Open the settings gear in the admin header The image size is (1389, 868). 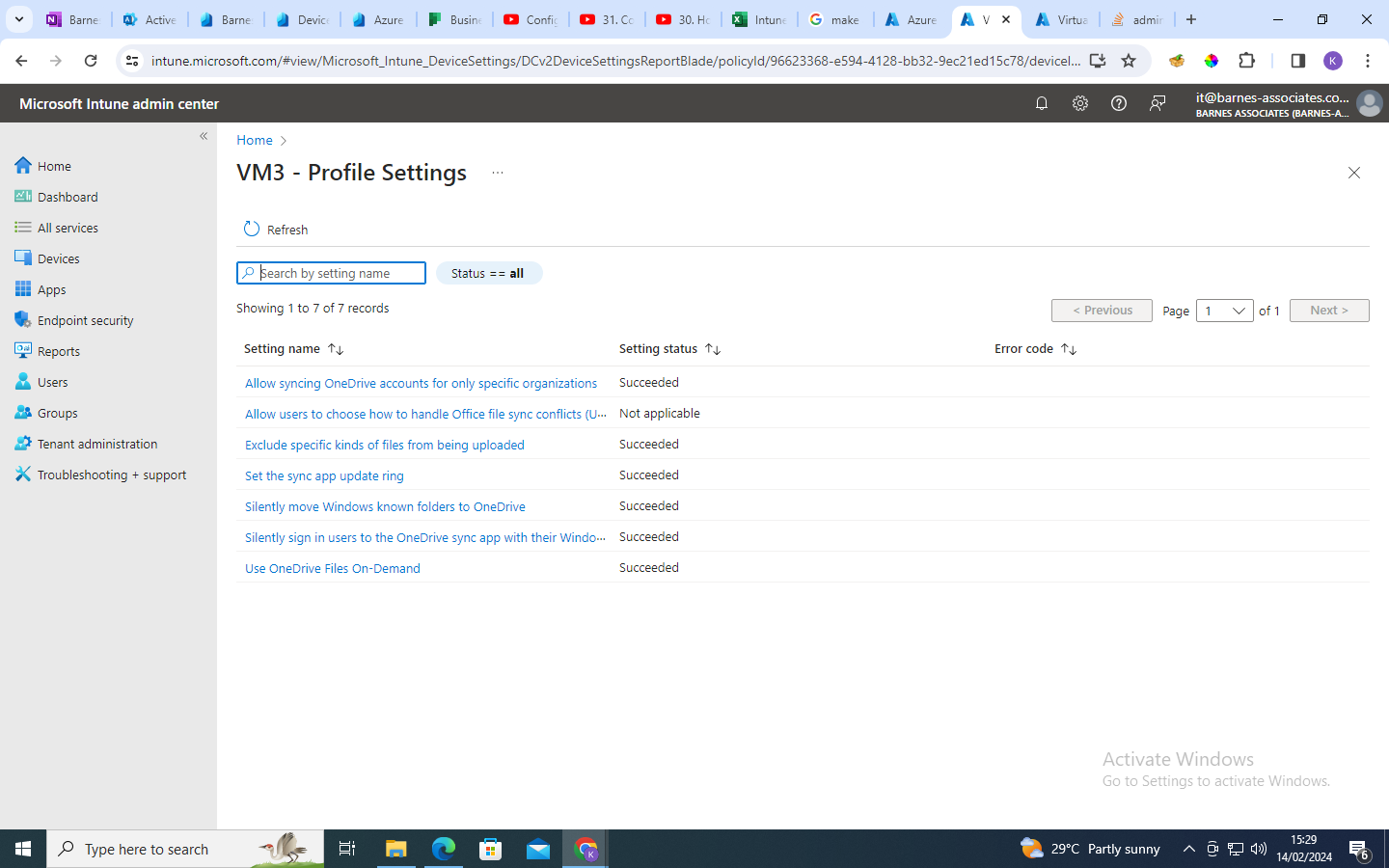click(1079, 102)
